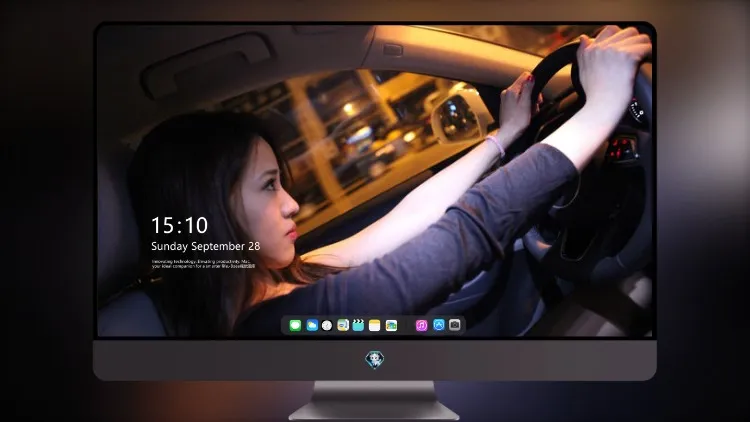Open the Clock app in dock
The height and width of the screenshot is (422, 750).
click(x=327, y=325)
